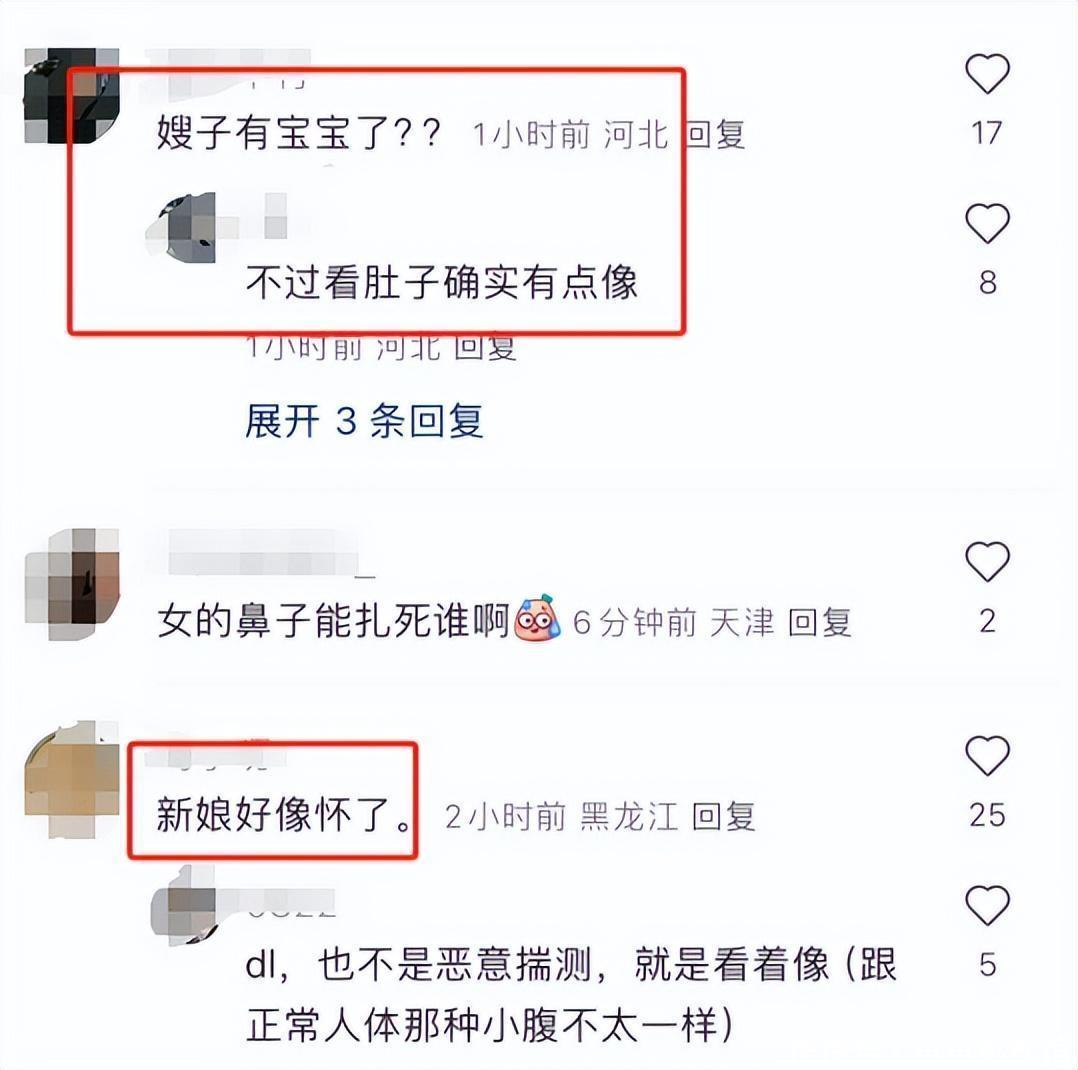The height and width of the screenshot is (1070, 1078).
Task: Like the reply 不过看肚子确实有点像
Action: point(987,223)
